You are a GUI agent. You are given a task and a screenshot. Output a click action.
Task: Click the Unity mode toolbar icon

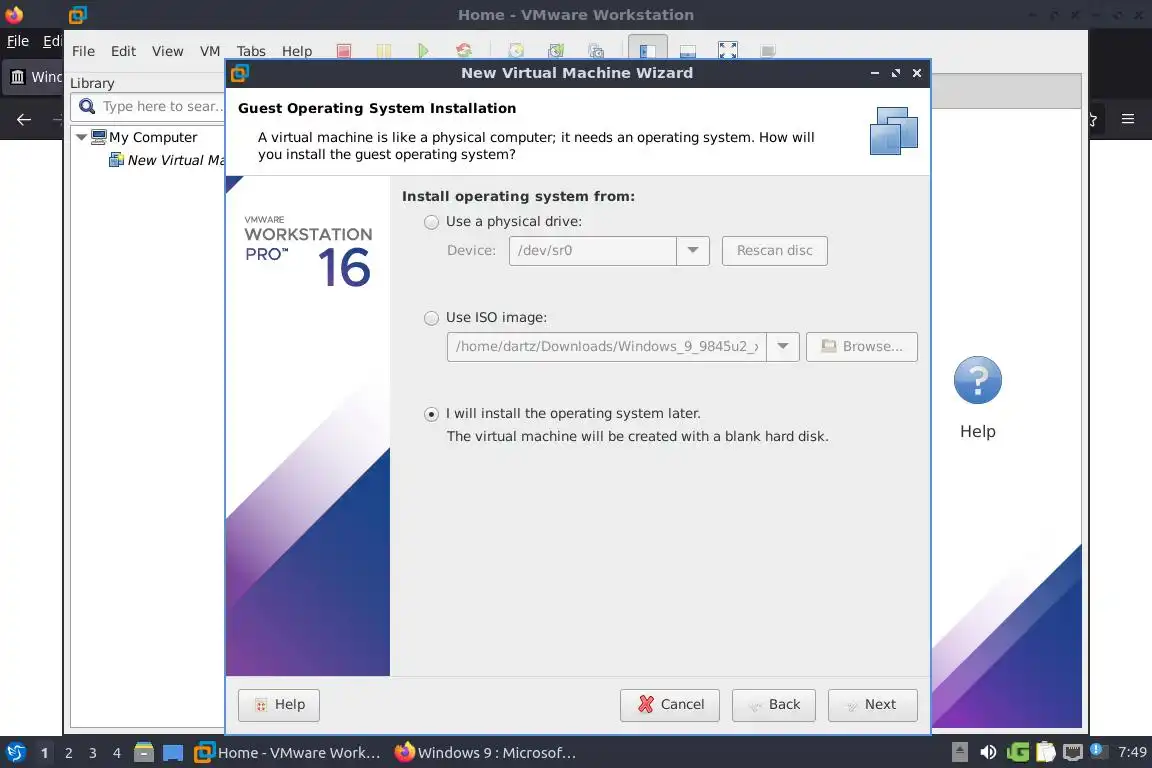tap(768, 51)
